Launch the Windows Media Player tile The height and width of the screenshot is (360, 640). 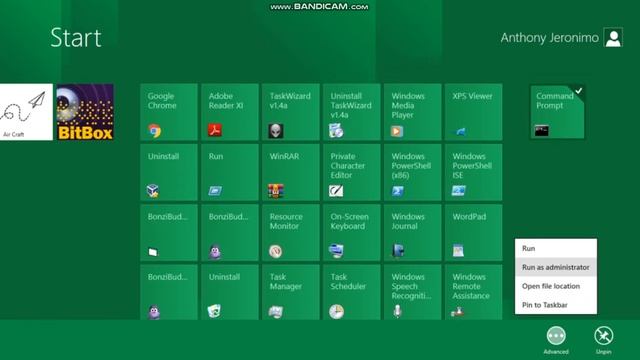click(x=413, y=112)
